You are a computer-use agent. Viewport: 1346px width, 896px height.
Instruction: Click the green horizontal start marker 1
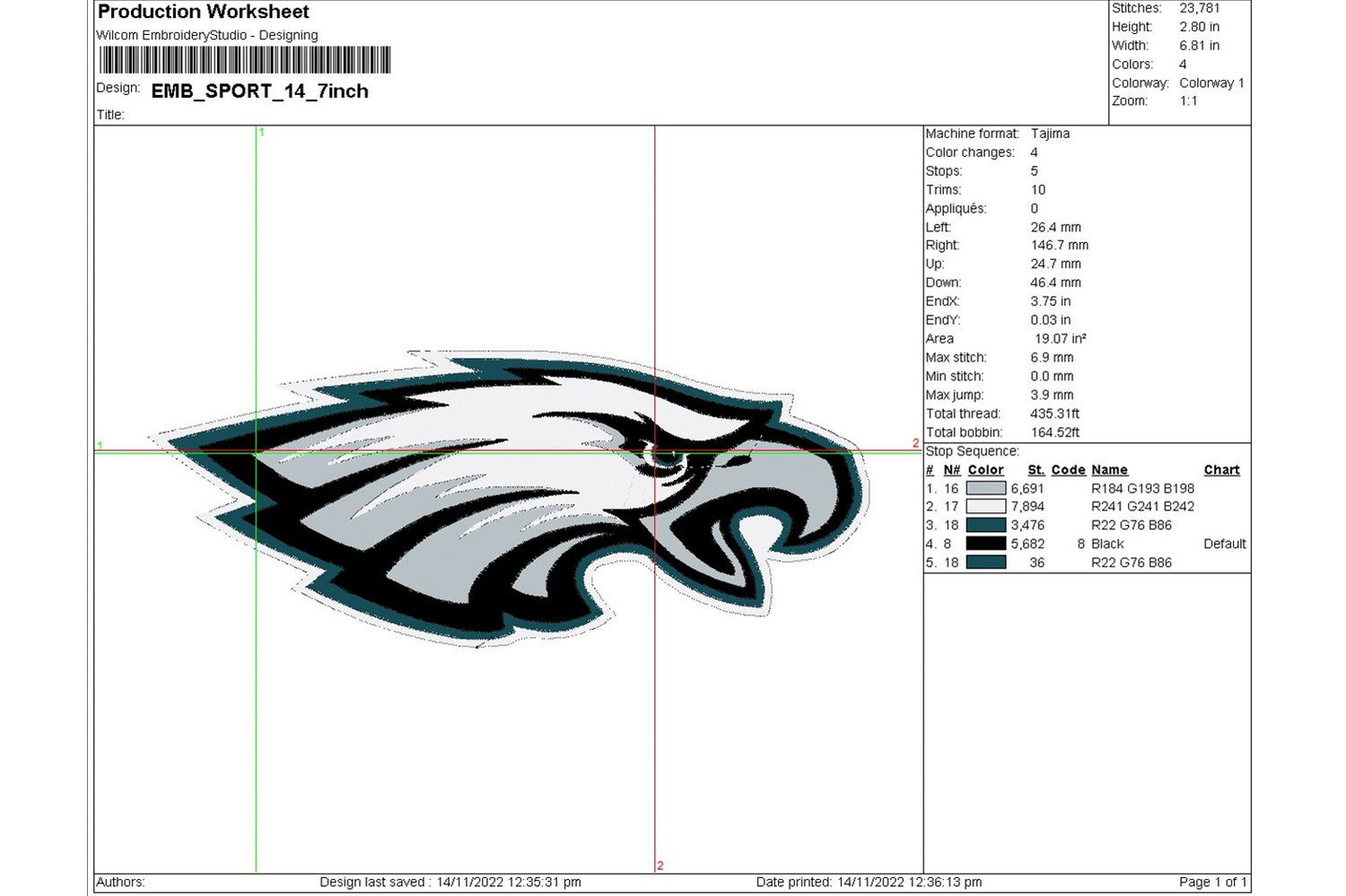click(101, 445)
